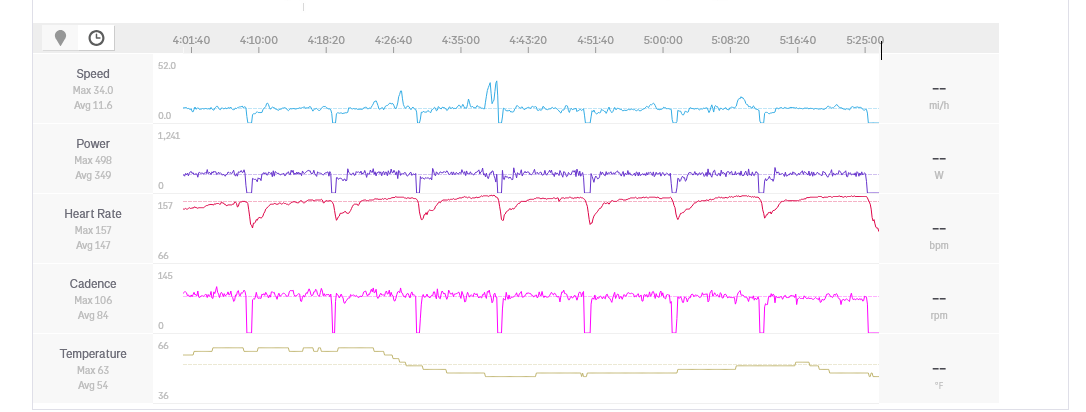Click the bpm unit readout
The height and width of the screenshot is (412, 1086).
[x=939, y=246]
